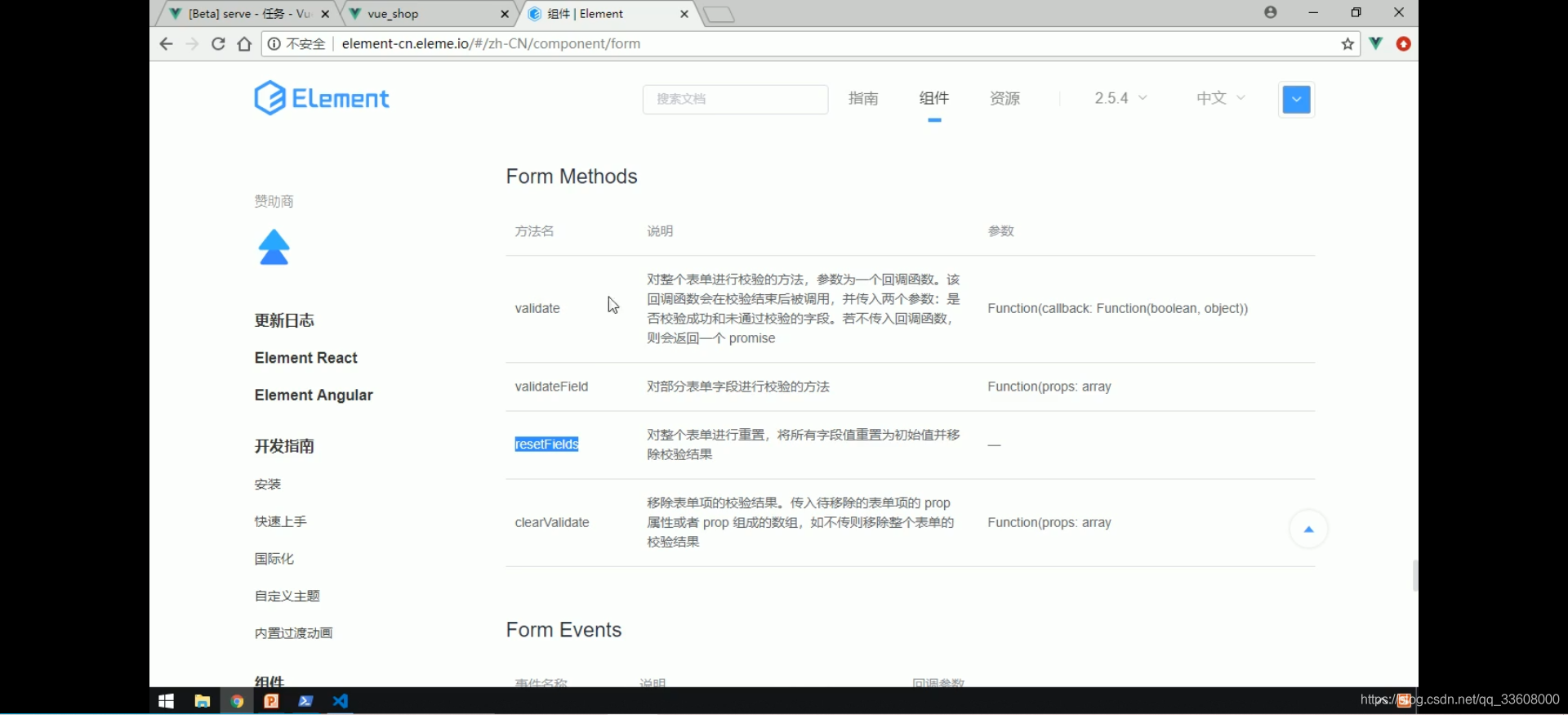Screen dimensions: 1568x715
Task: Click Function(callback: Function(boolean, object)) text
Action: point(1118,308)
